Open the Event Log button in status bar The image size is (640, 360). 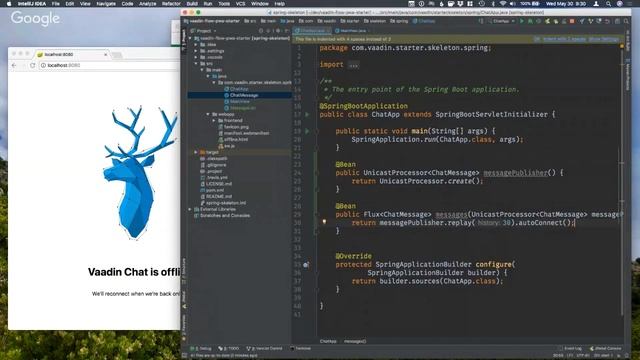coord(571,349)
